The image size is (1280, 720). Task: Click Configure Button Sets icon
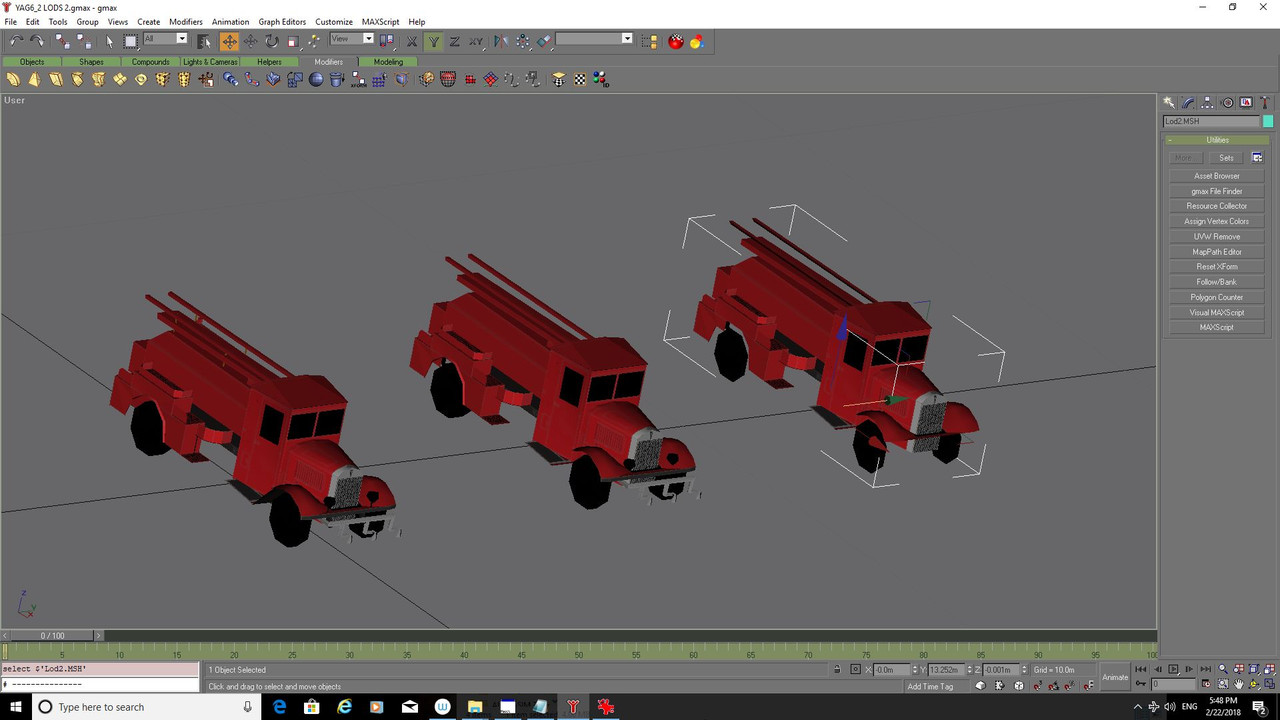click(x=1257, y=158)
